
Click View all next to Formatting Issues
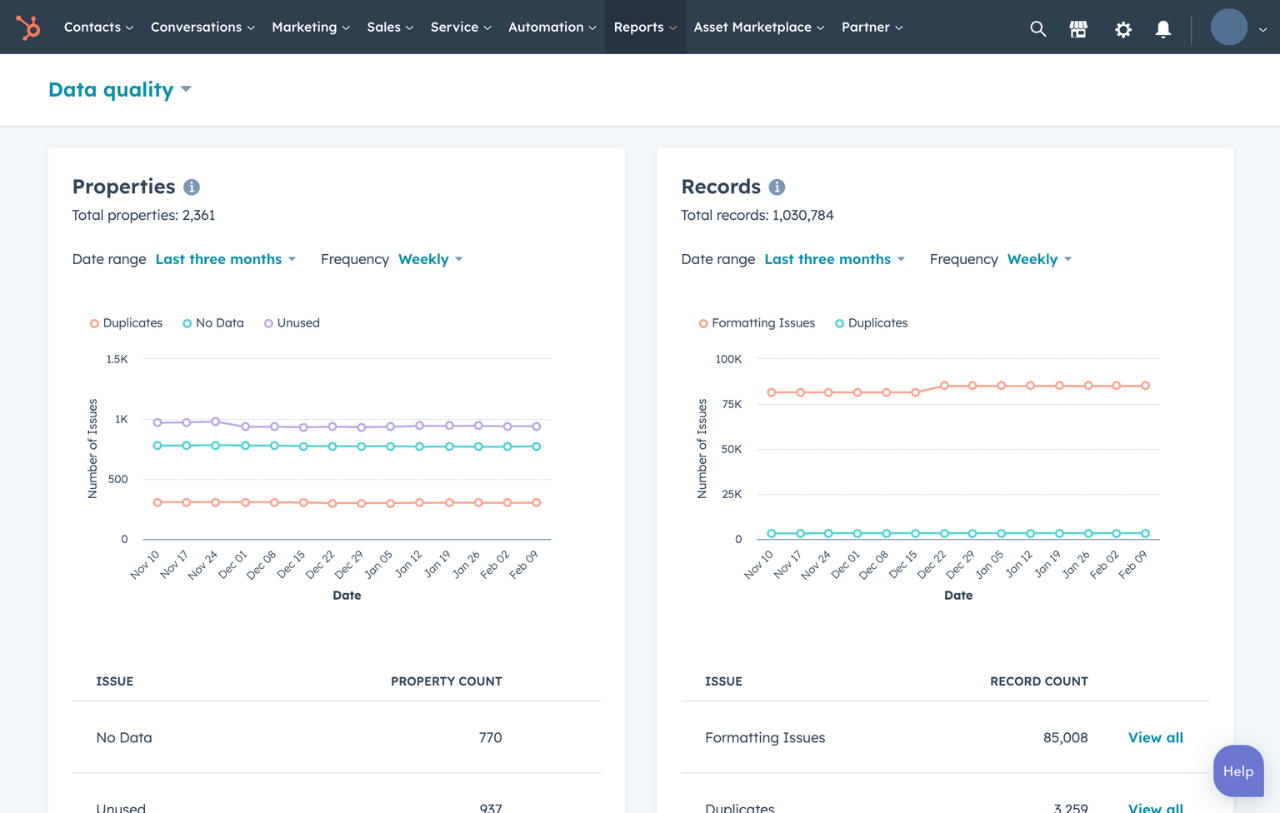[1155, 737]
